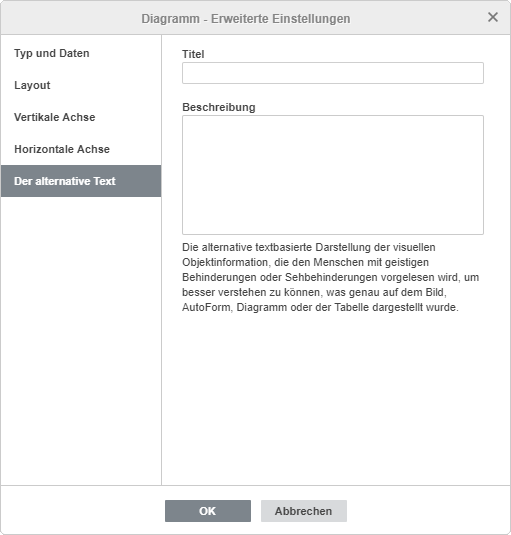Close the Erweiterte Einstellungen dialog with X
The height and width of the screenshot is (535, 511).
pyautogui.click(x=493, y=17)
